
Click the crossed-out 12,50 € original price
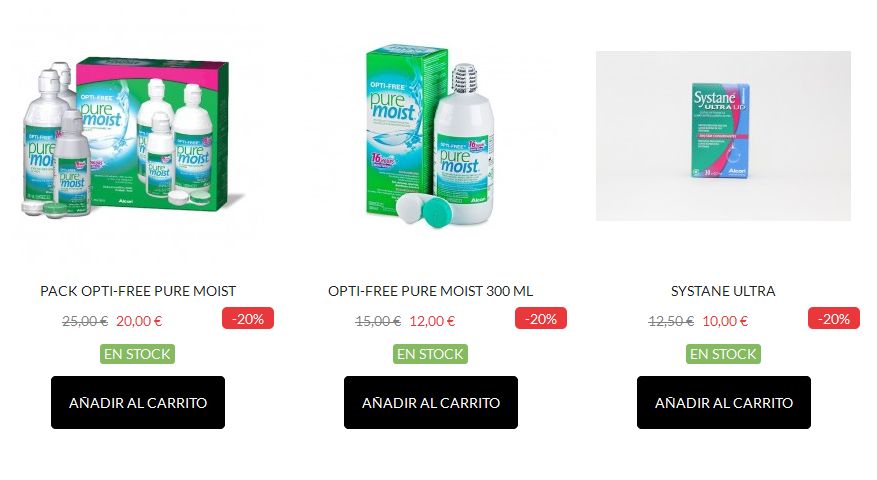[671, 321]
